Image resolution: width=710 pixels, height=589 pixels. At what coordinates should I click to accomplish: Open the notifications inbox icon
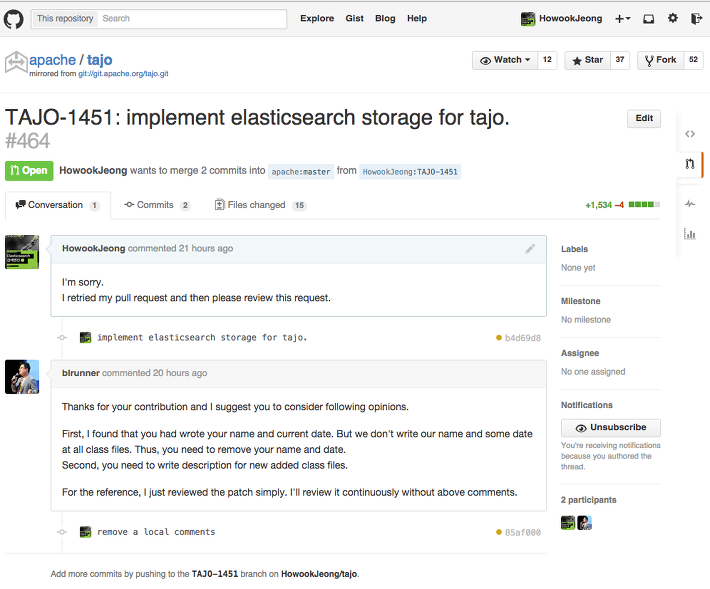pos(648,19)
